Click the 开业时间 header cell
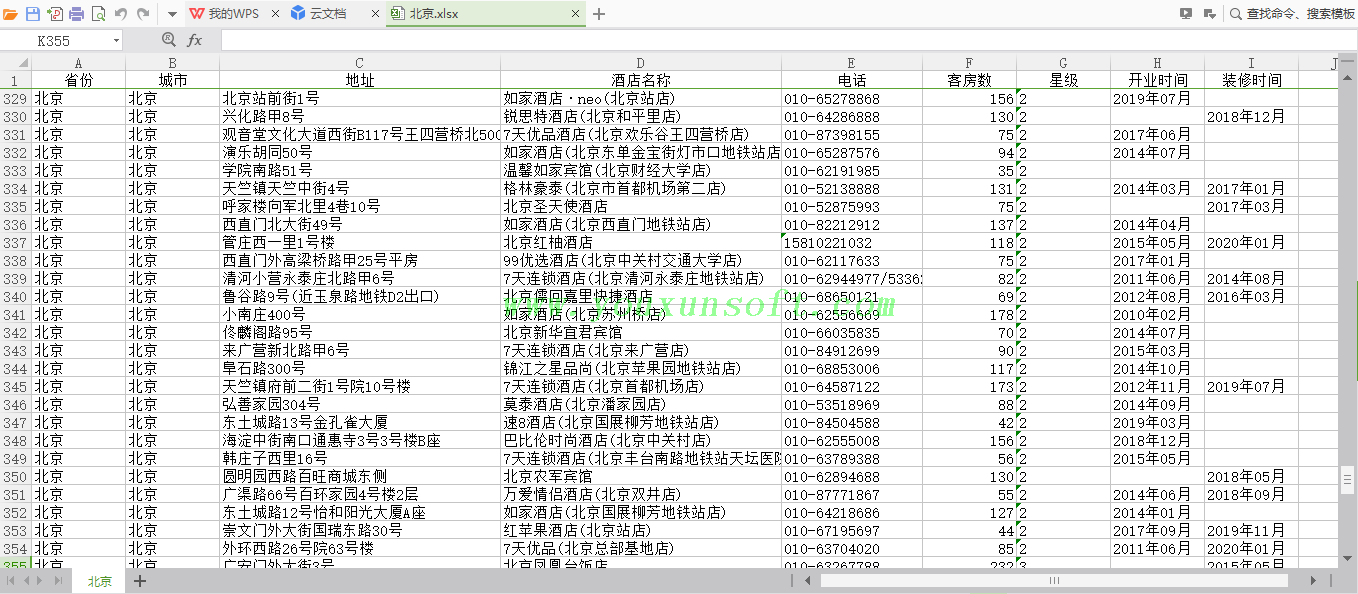The image size is (1358, 594). click(1157, 80)
